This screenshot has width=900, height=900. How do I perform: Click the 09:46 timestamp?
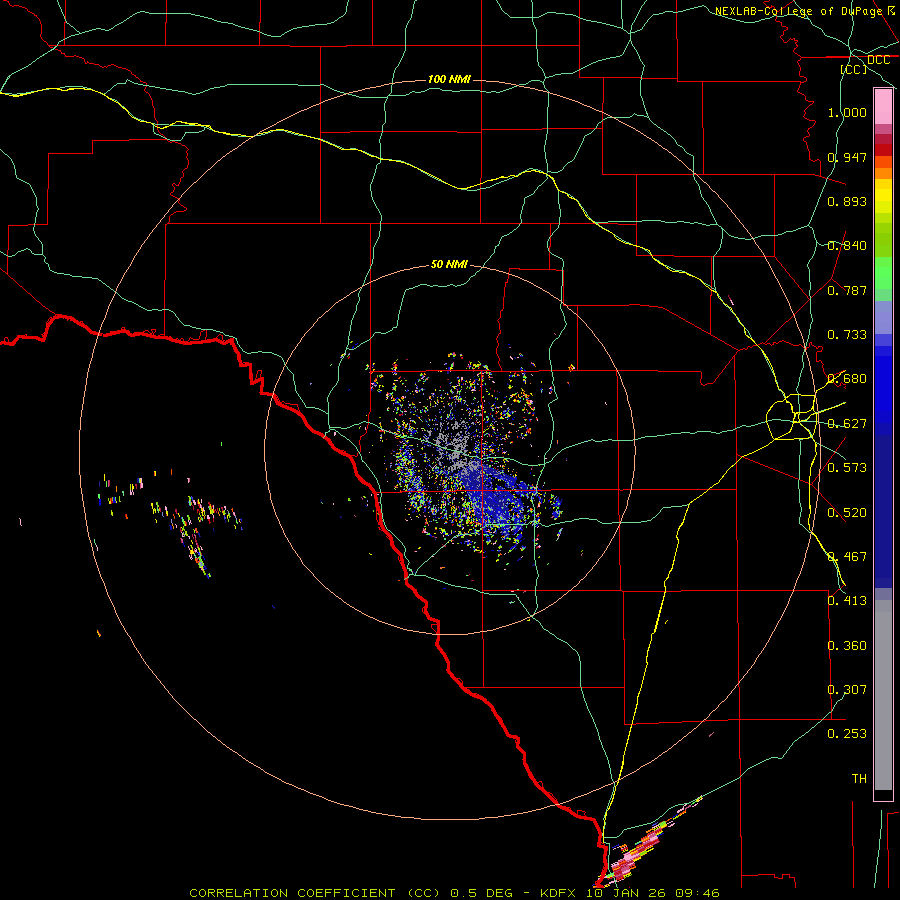pos(696,893)
